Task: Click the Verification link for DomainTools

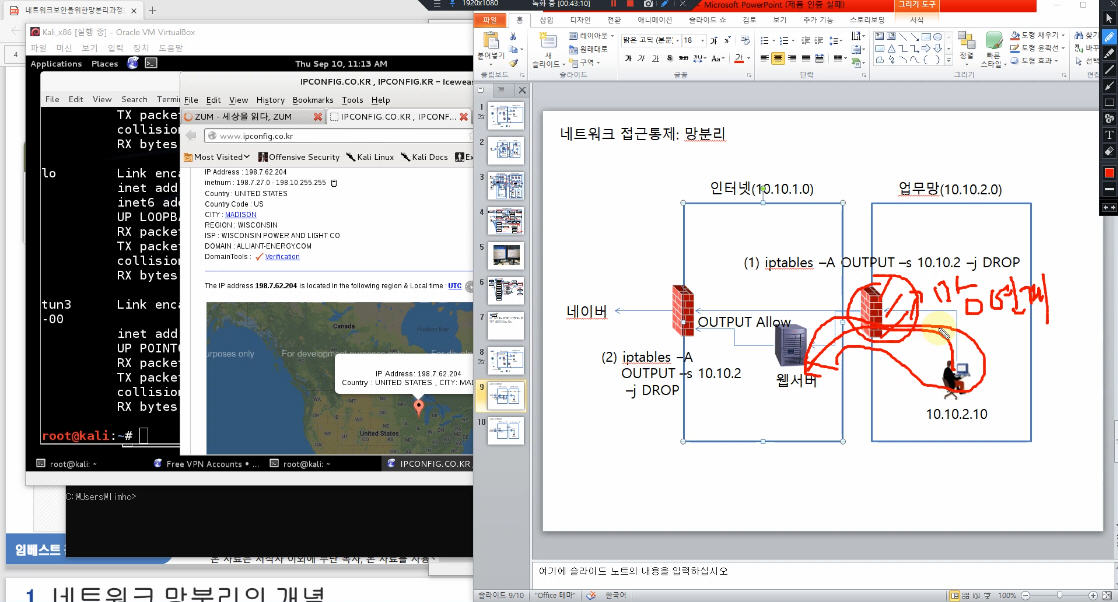Action: tap(282, 257)
